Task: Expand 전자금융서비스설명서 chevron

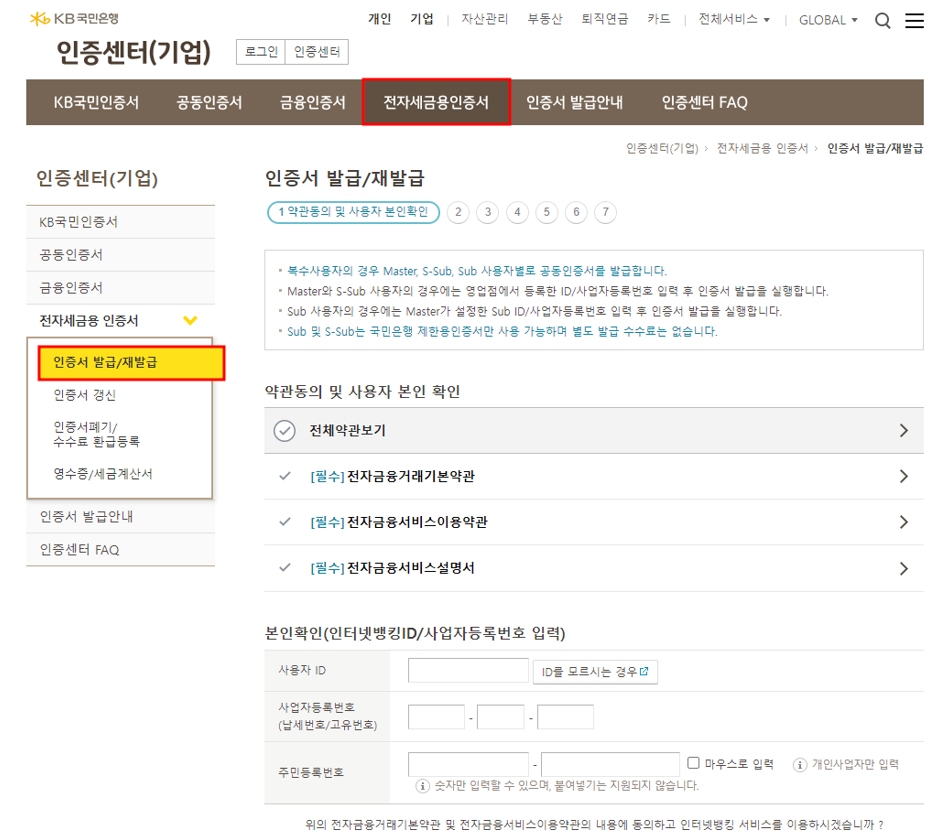Action: tap(904, 568)
